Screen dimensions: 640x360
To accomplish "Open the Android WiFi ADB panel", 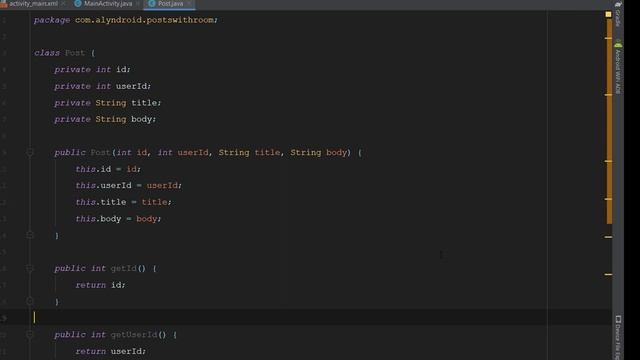I will (x=618, y=68).
